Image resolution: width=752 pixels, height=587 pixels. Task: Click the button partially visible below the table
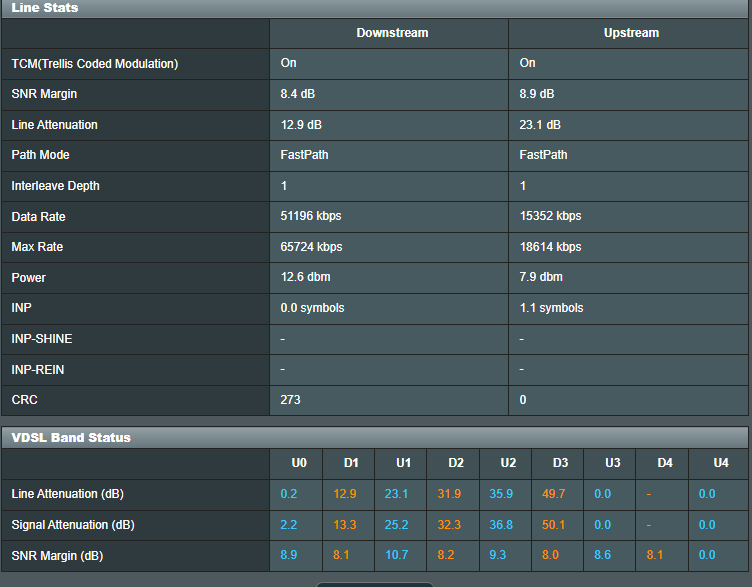click(375, 584)
